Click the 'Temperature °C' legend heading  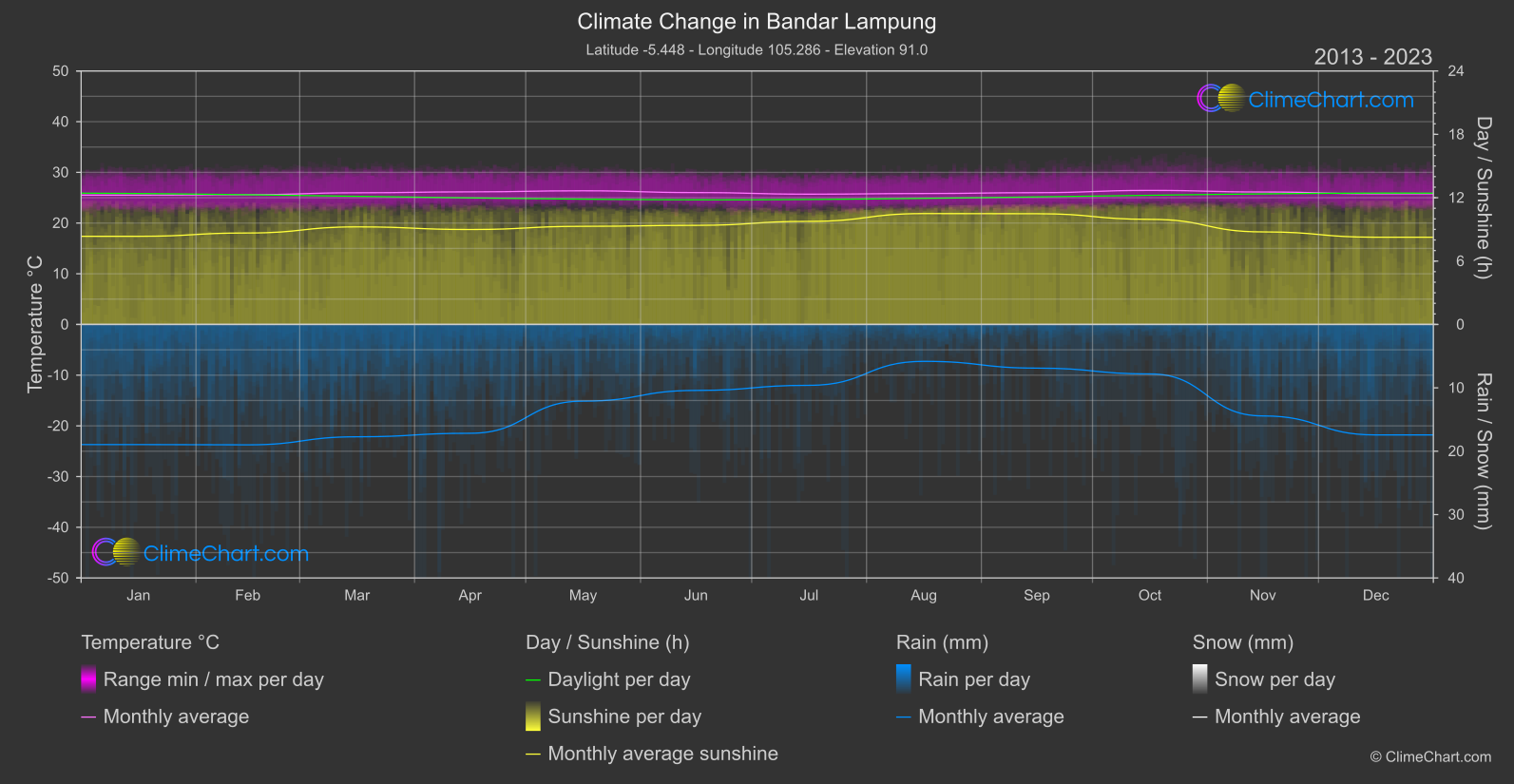(150, 642)
